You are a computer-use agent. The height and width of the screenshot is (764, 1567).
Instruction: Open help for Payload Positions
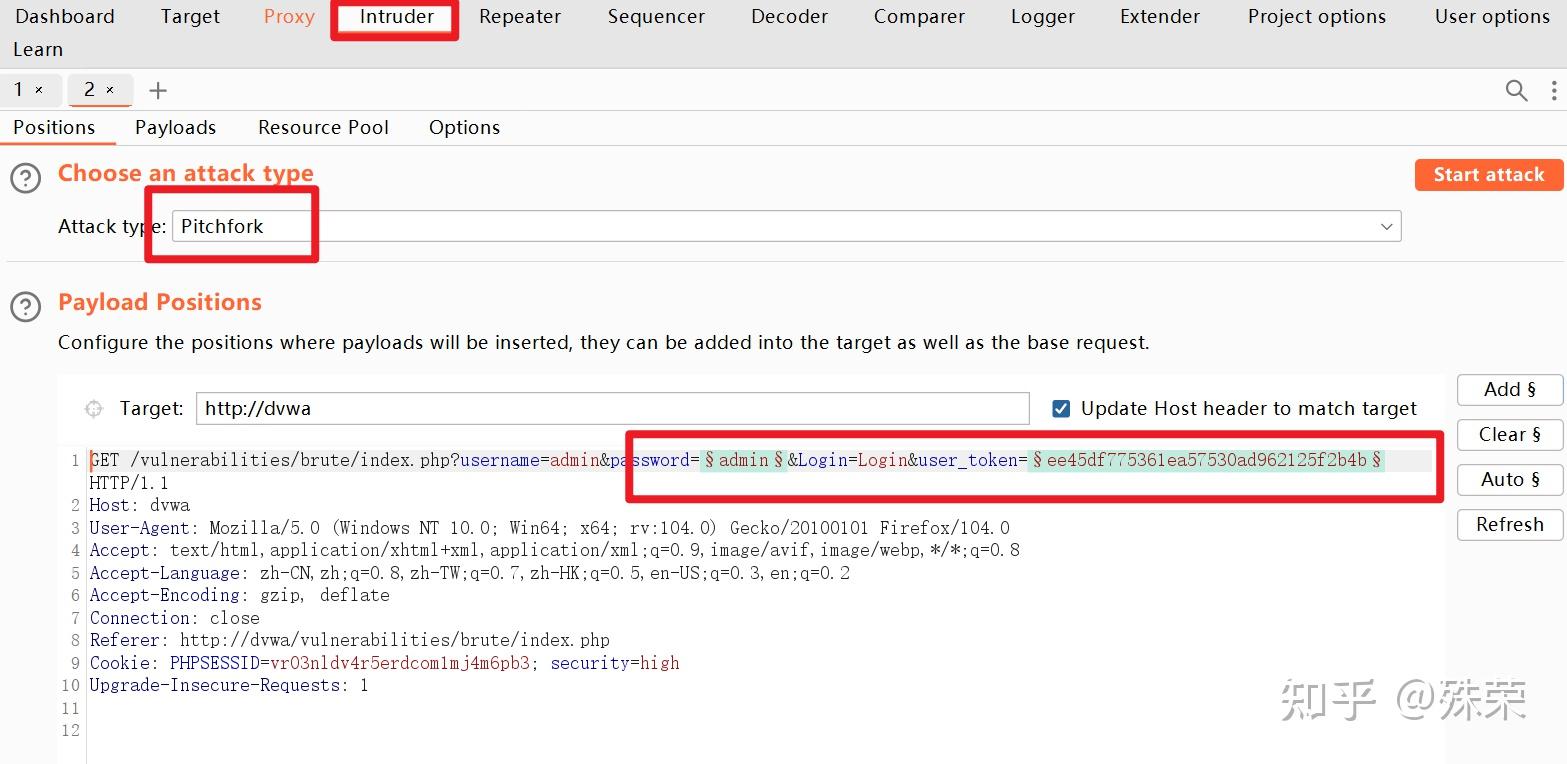pyautogui.click(x=26, y=307)
